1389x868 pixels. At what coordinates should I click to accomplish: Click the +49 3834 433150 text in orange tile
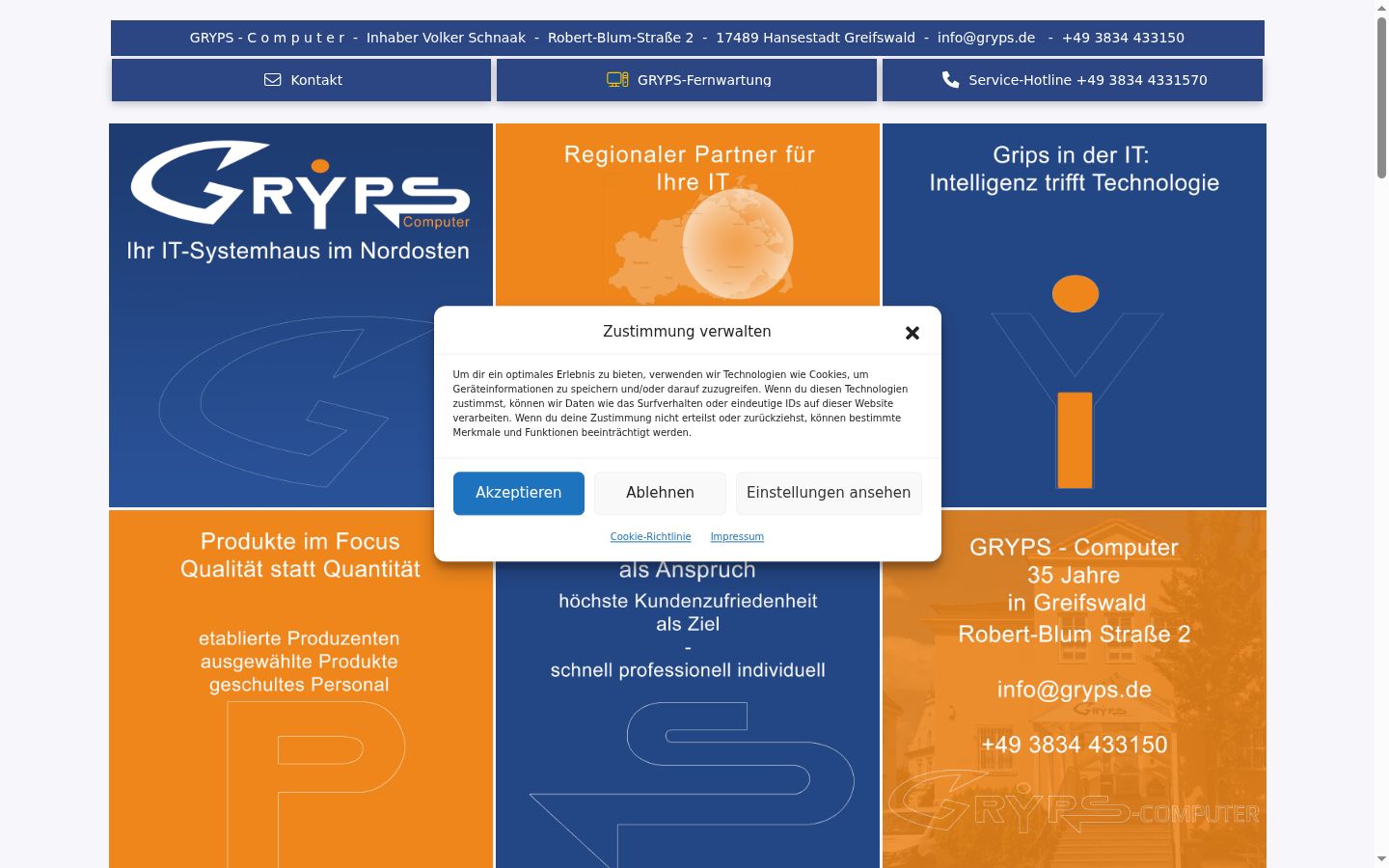(x=1075, y=745)
